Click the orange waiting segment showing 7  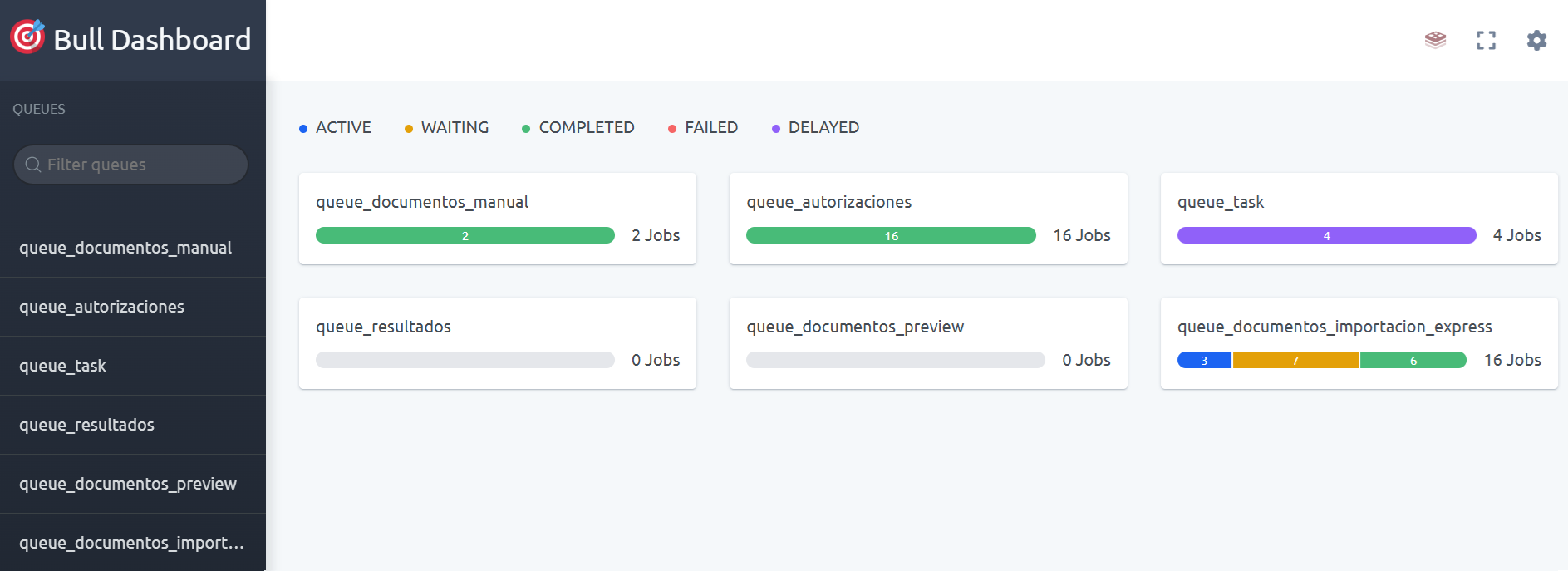pos(1295,360)
